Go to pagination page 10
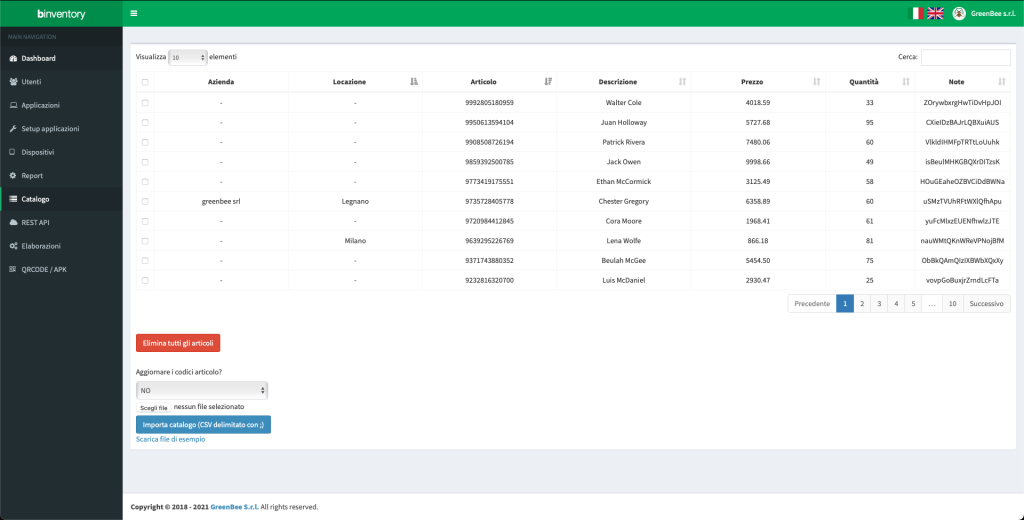Screen dimensions: 1024x520 click(953, 304)
